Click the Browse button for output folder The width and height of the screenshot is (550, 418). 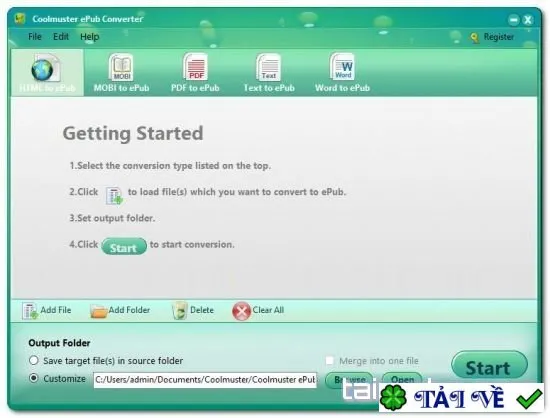[x=349, y=380]
